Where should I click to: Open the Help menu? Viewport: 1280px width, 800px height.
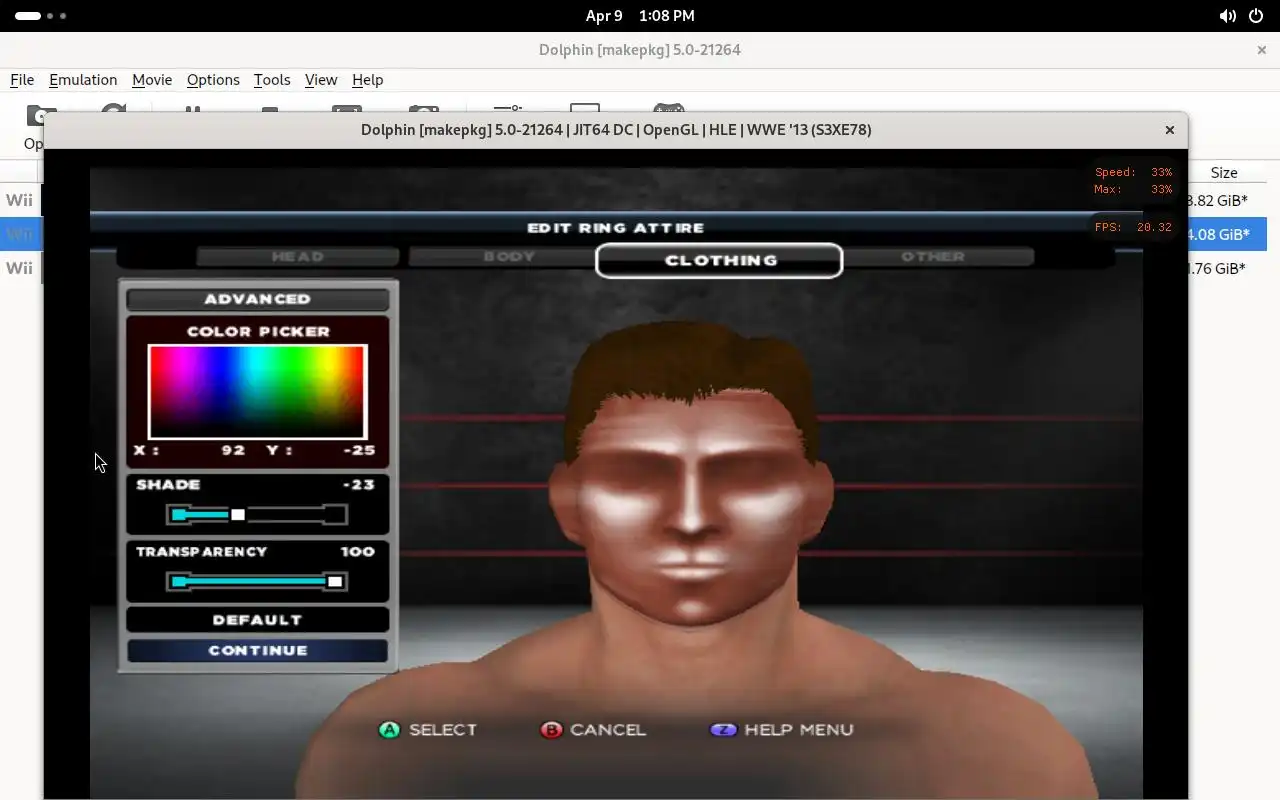click(367, 80)
